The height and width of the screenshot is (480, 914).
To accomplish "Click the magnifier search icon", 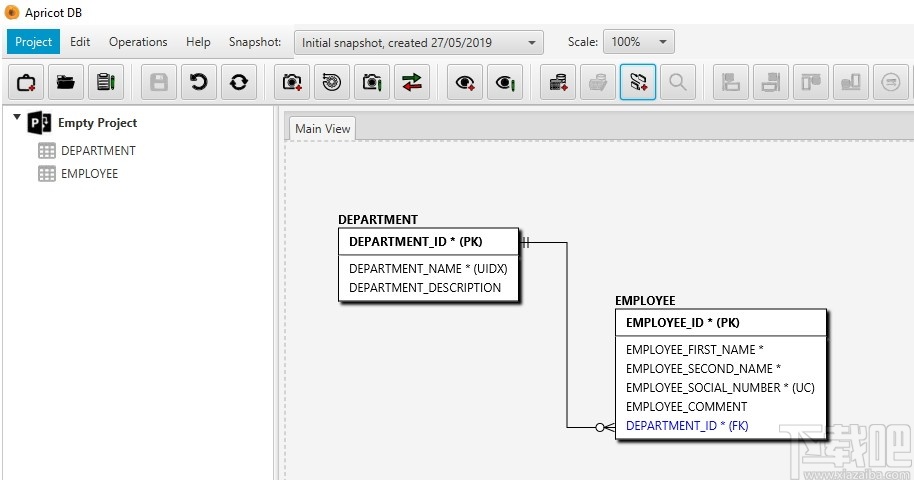I will click(x=677, y=82).
